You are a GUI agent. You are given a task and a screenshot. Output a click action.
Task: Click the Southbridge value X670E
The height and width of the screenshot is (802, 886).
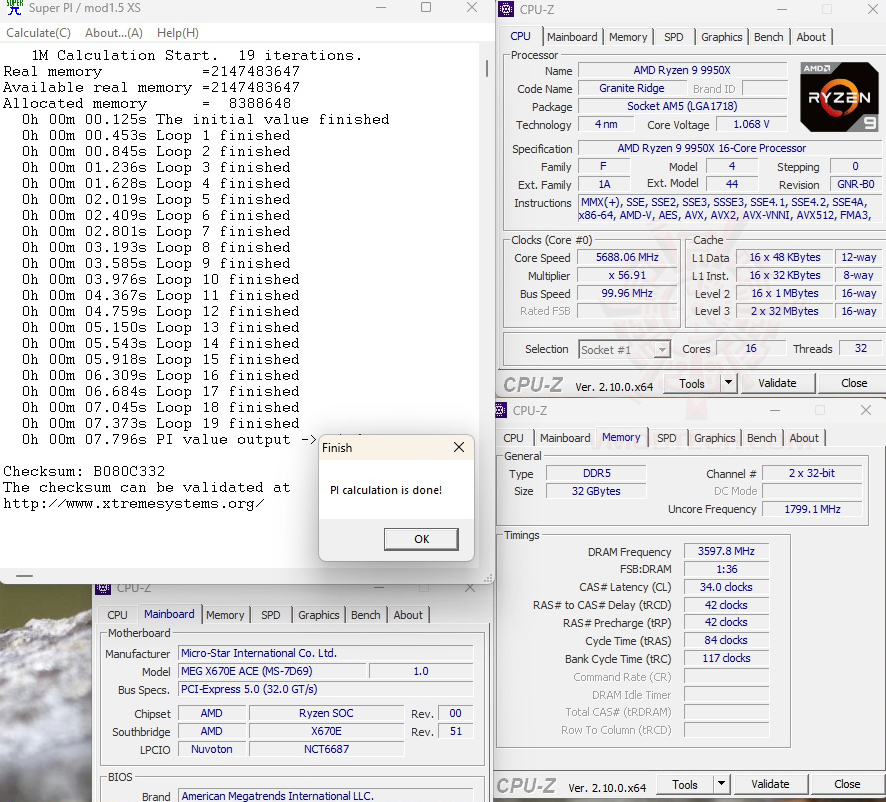point(327,731)
